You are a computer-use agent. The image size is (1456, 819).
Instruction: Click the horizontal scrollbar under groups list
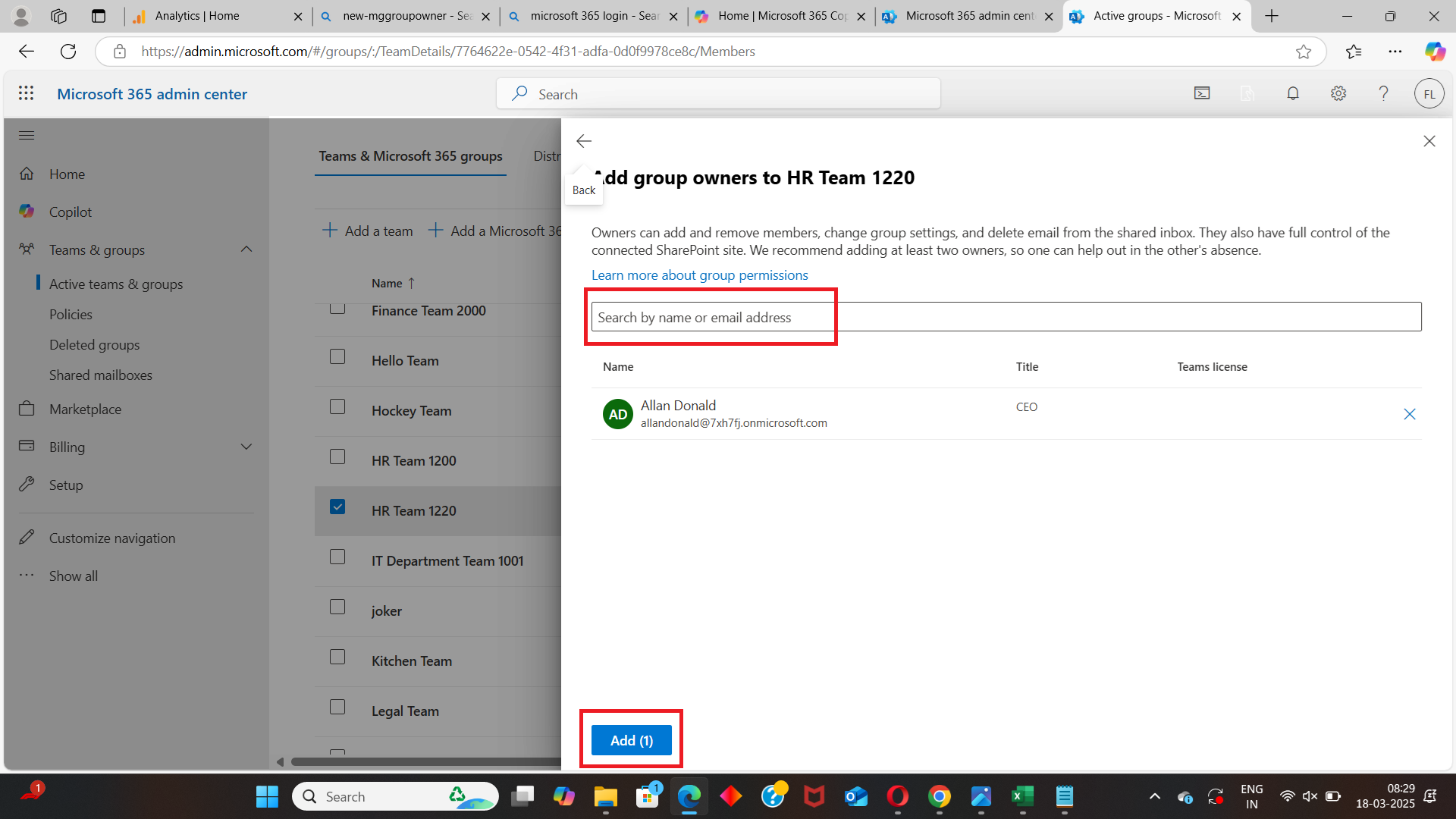click(425, 761)
